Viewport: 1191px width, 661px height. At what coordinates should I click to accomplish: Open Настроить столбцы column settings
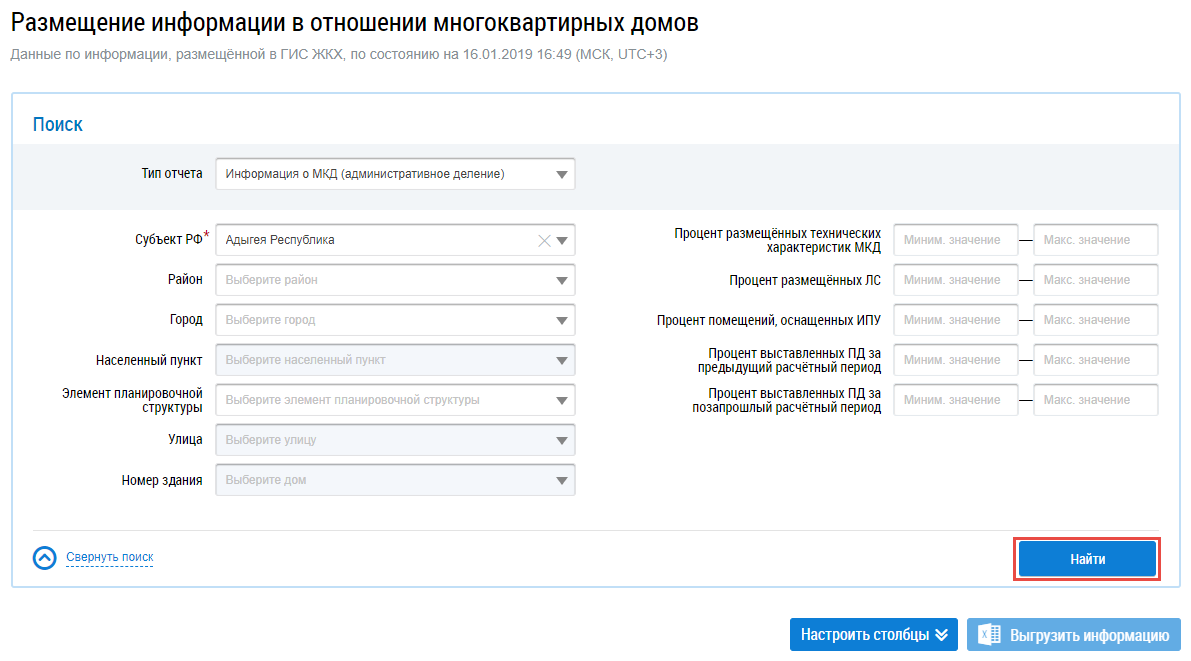(x=873, y=635)
